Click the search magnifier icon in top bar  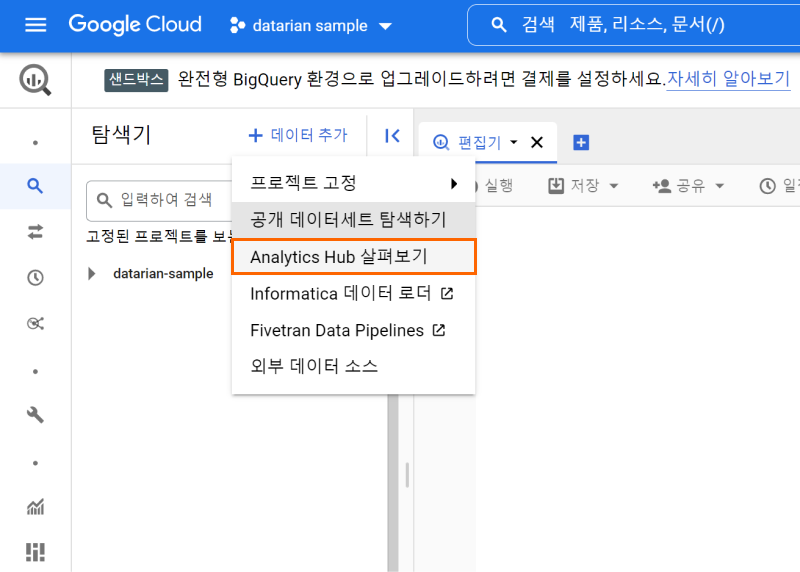coord(498,24)
